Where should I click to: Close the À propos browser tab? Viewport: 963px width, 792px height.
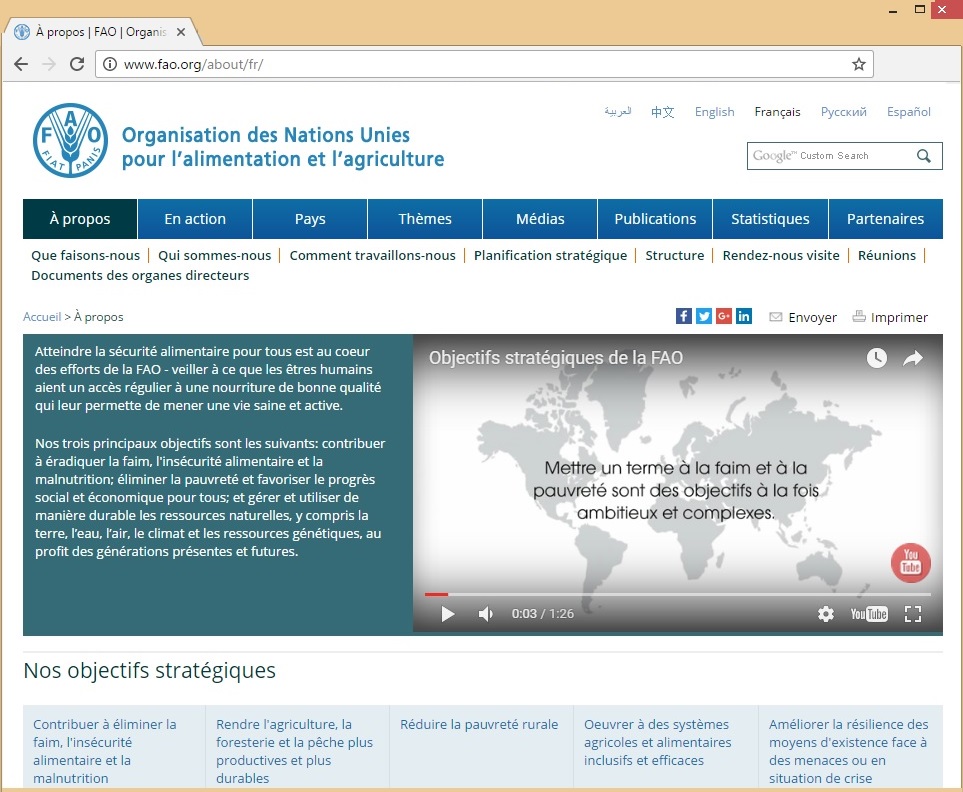tap(181, 32)
